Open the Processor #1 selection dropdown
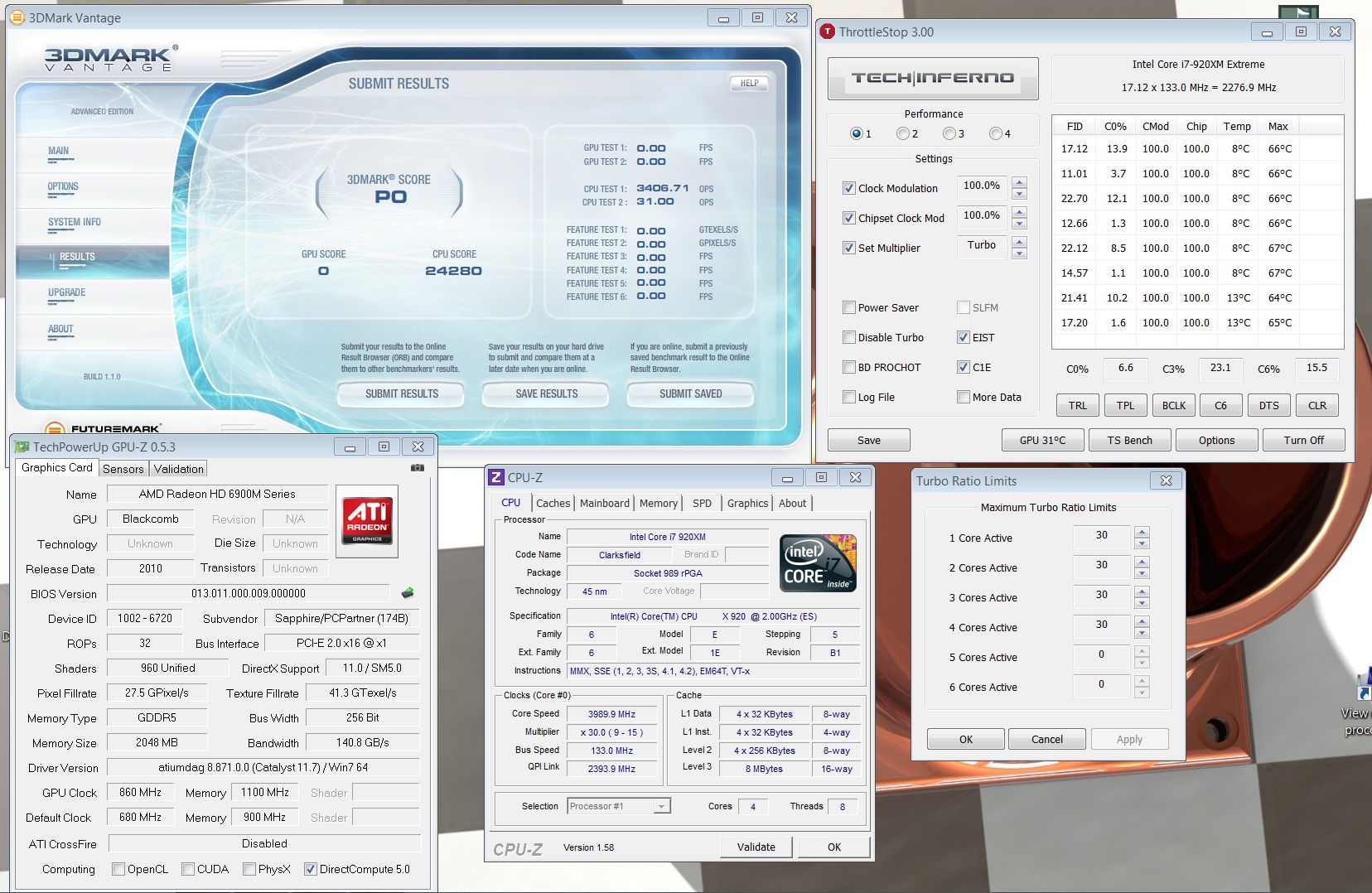 [660, 806]
